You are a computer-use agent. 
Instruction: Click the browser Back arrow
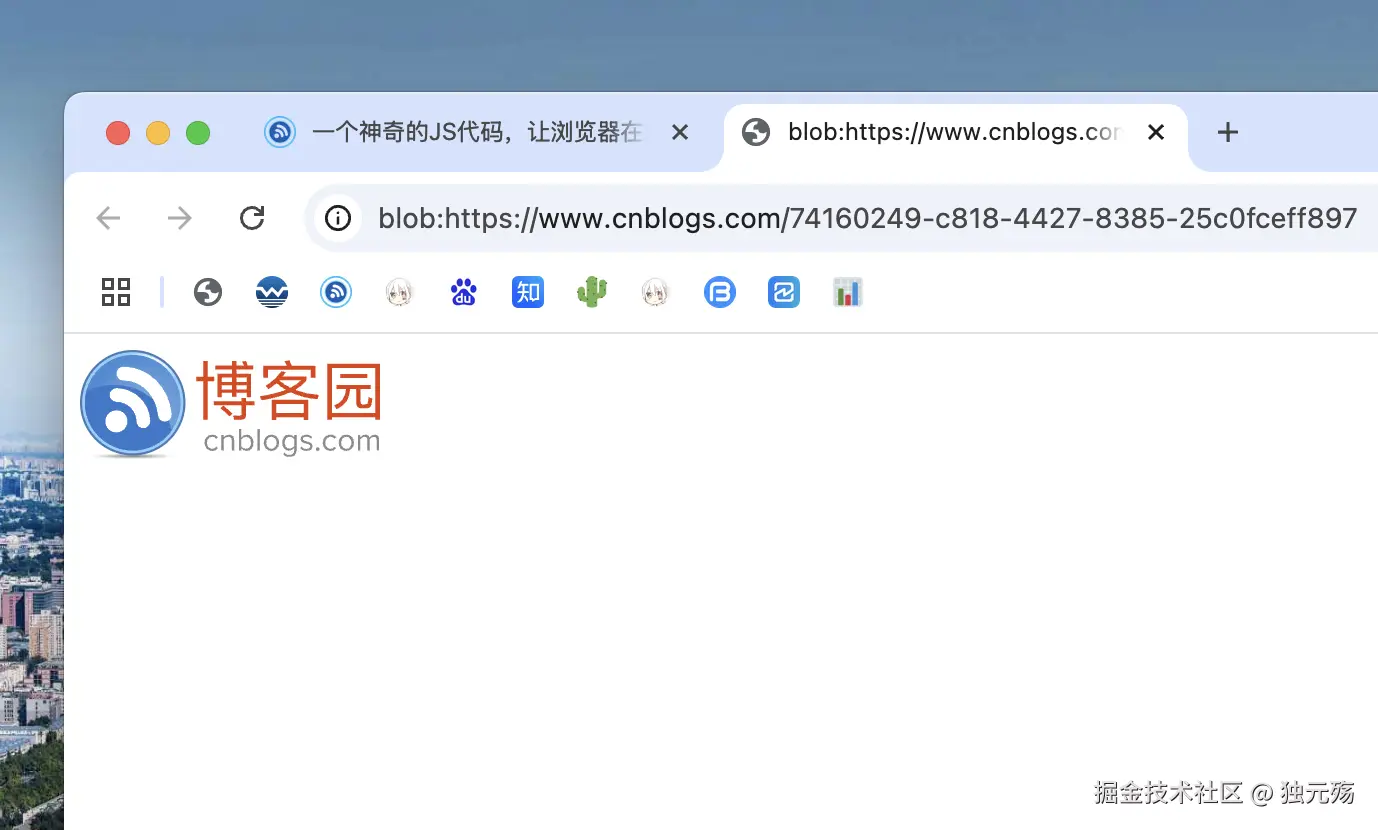click(108, 218)
